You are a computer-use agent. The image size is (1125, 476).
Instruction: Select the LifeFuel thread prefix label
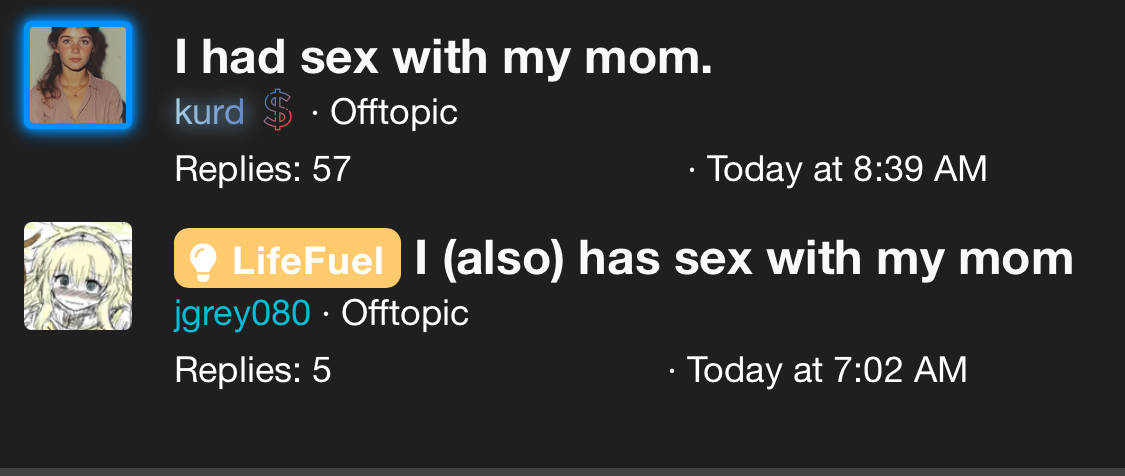tap(287, 258)
